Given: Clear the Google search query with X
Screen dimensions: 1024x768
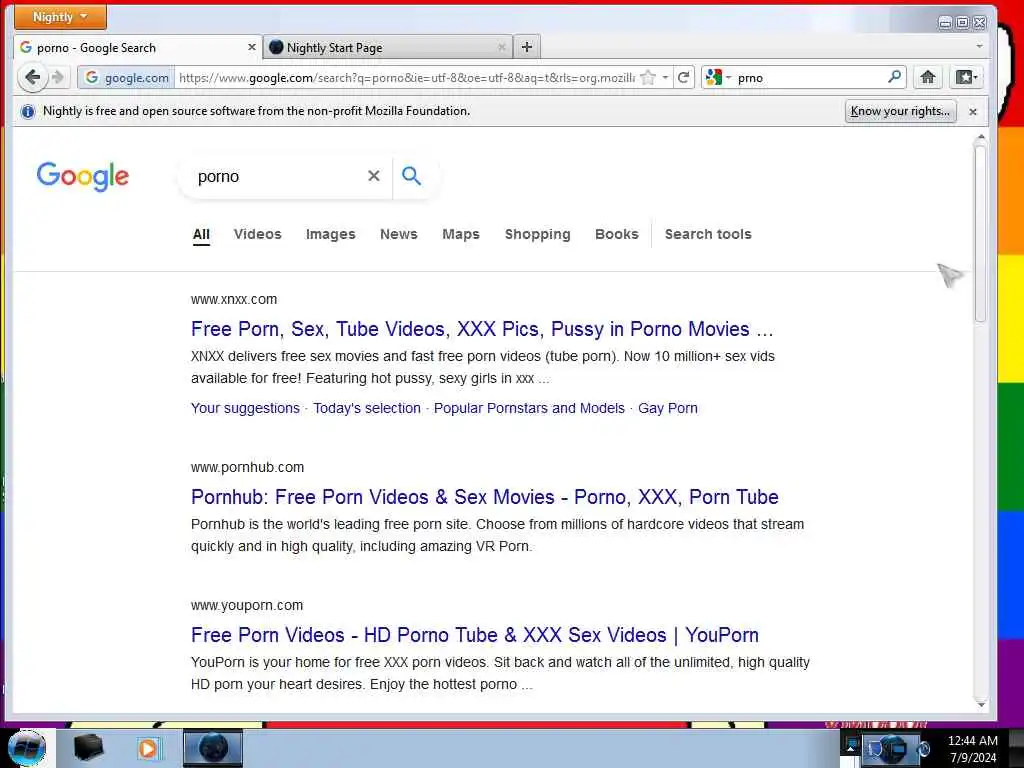Looking at the screenshot, I should (x=374, y=176).
